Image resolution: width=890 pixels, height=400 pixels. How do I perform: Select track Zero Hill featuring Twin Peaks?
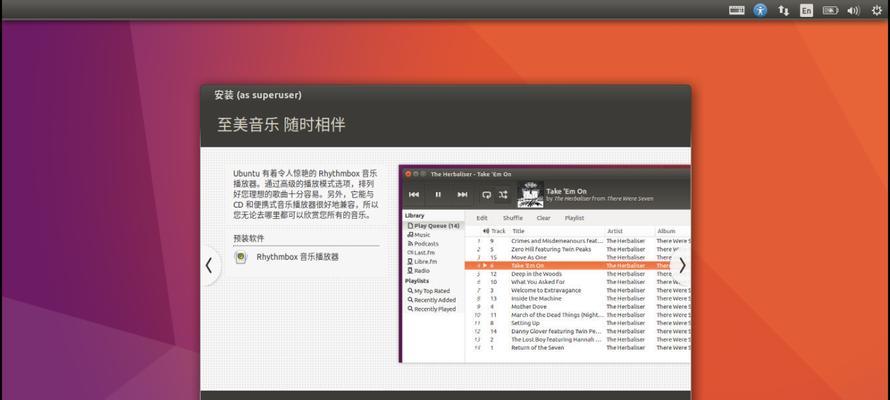[577, 249]
